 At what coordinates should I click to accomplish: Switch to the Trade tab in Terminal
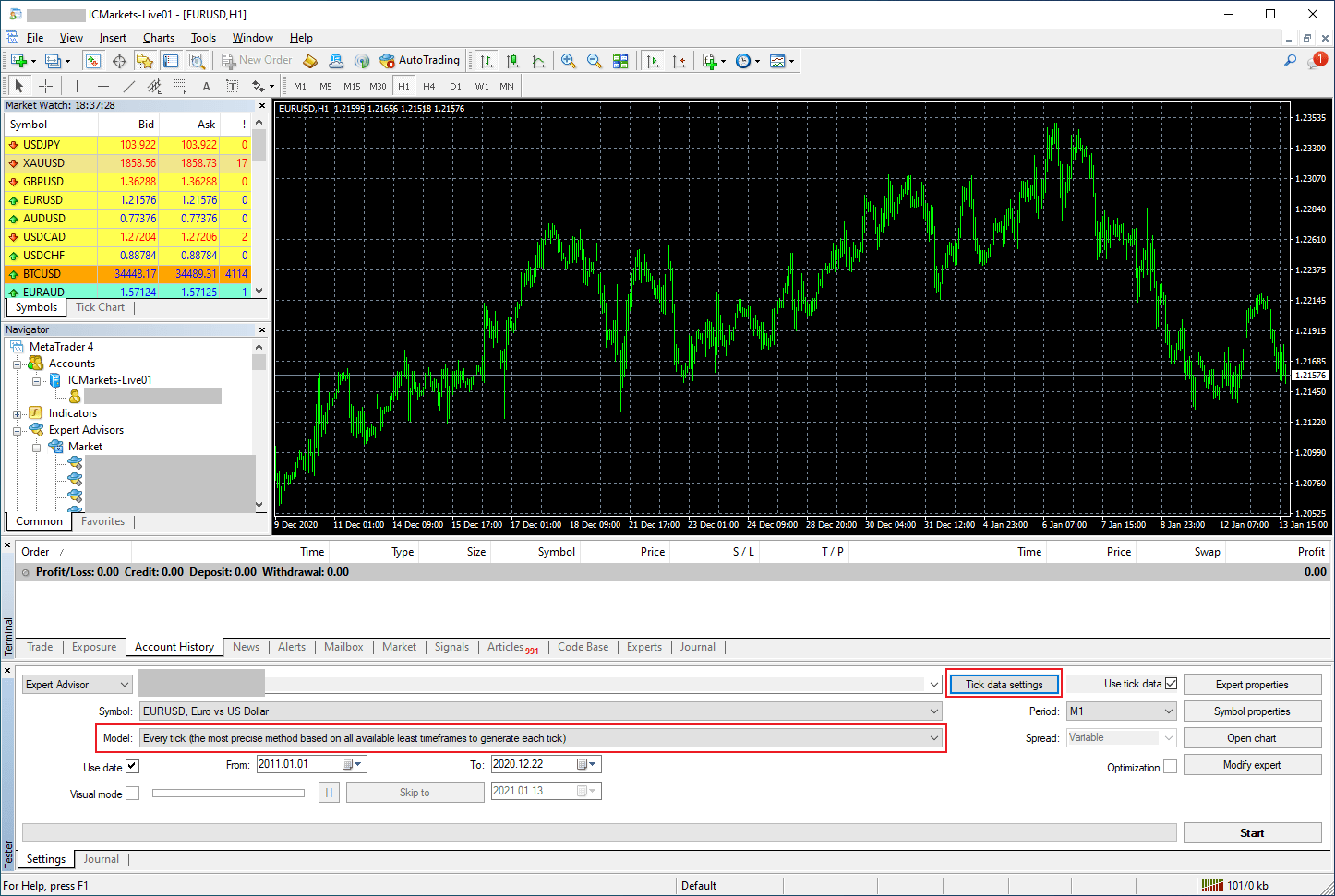click(x=40, y=647)
